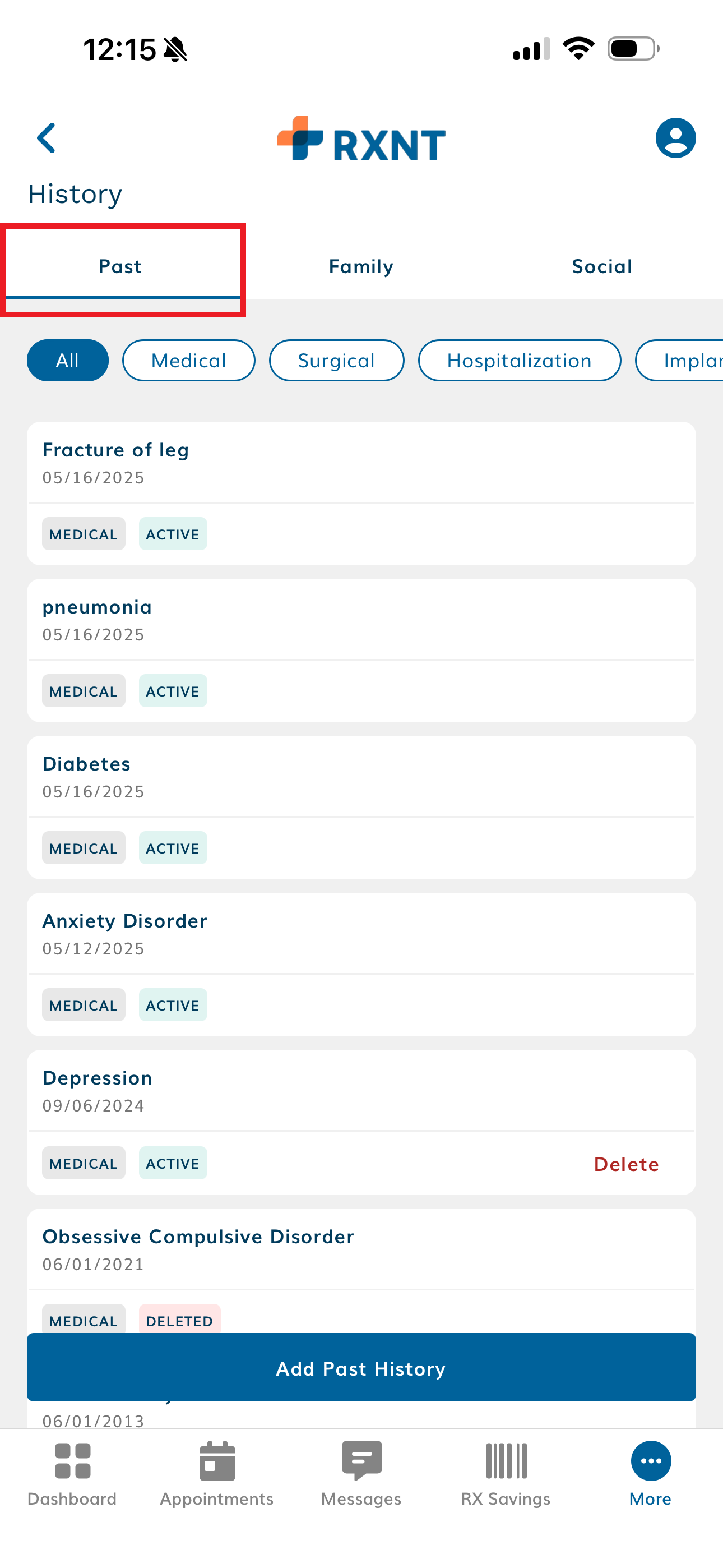Image resolution: width=723 pixels, height=1568 pixels.
Task: Open the Messages chat icon
Action: click(361, 1461)
